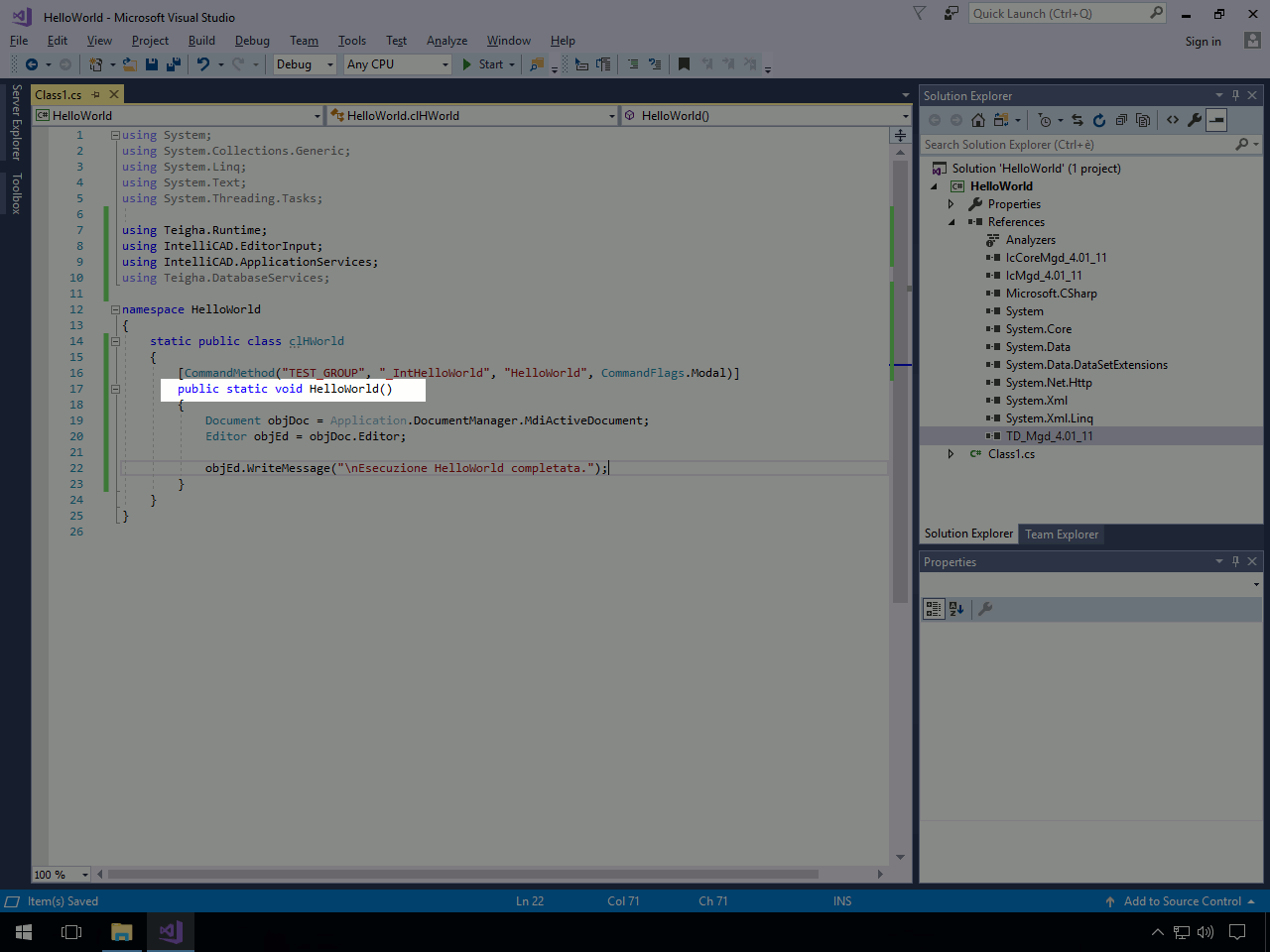Click the Sign in link
Image resolution: width=1270 pixels, height=952 pixels.
(x=1203, y=42)
